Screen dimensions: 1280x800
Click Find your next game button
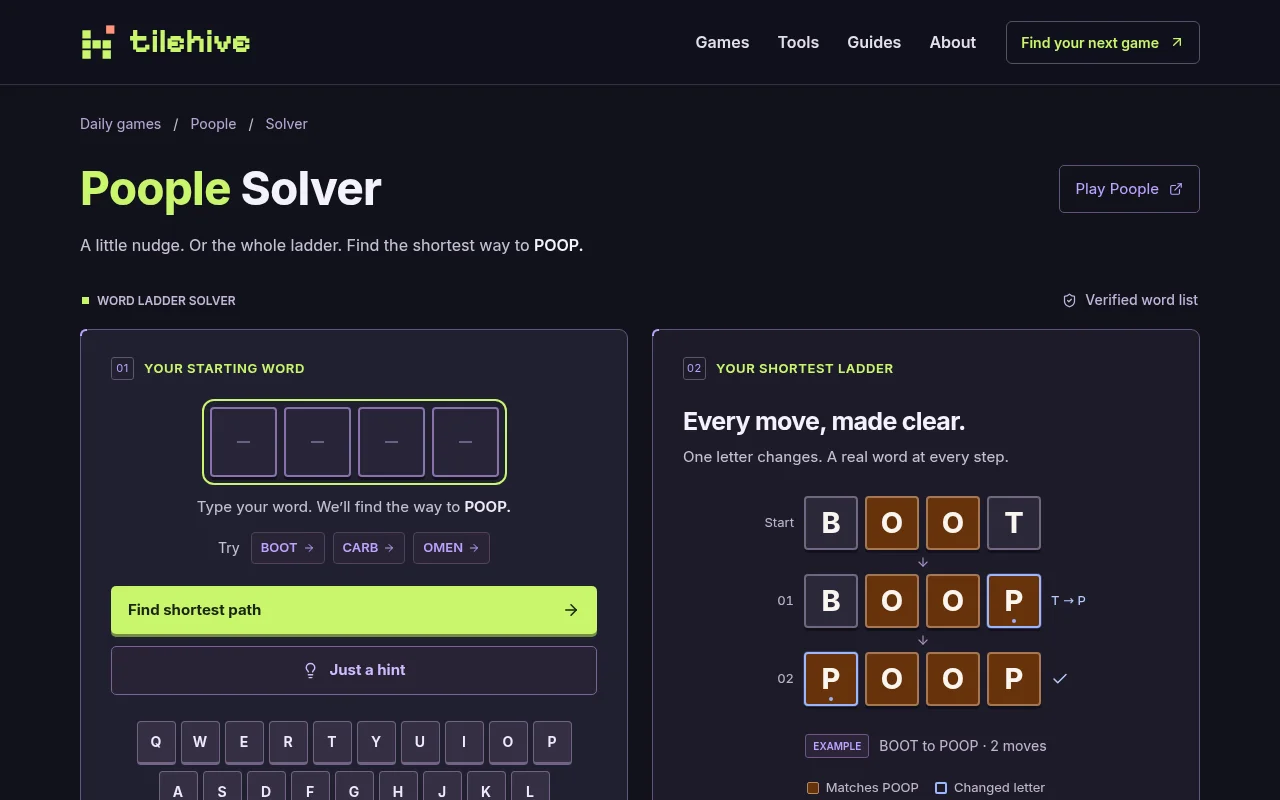(1102, 42)
